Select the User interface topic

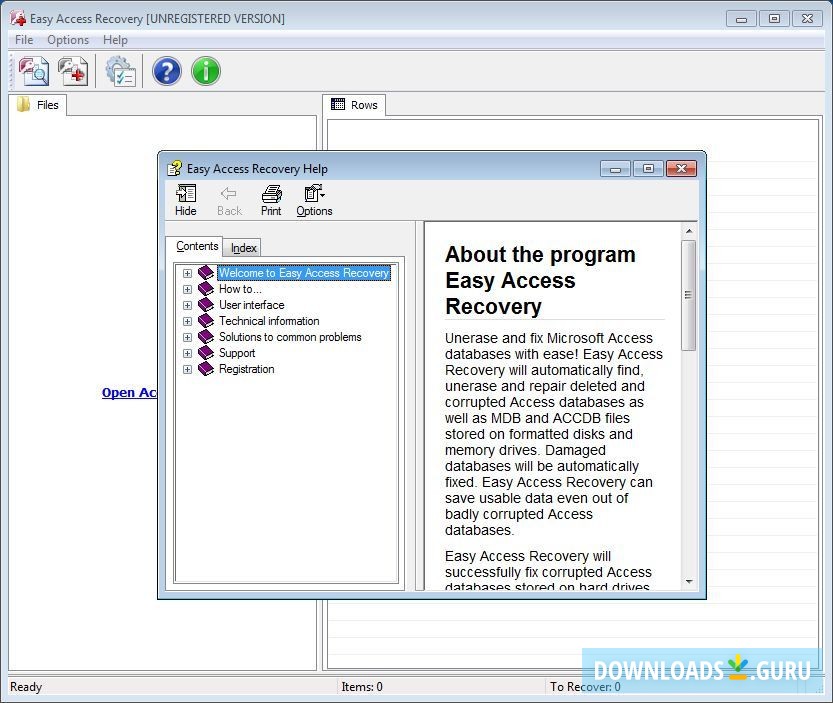(x=252, y=305)
